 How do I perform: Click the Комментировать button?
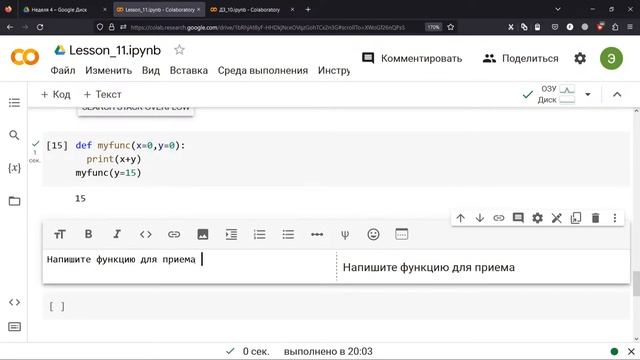(x=412, y=58)
